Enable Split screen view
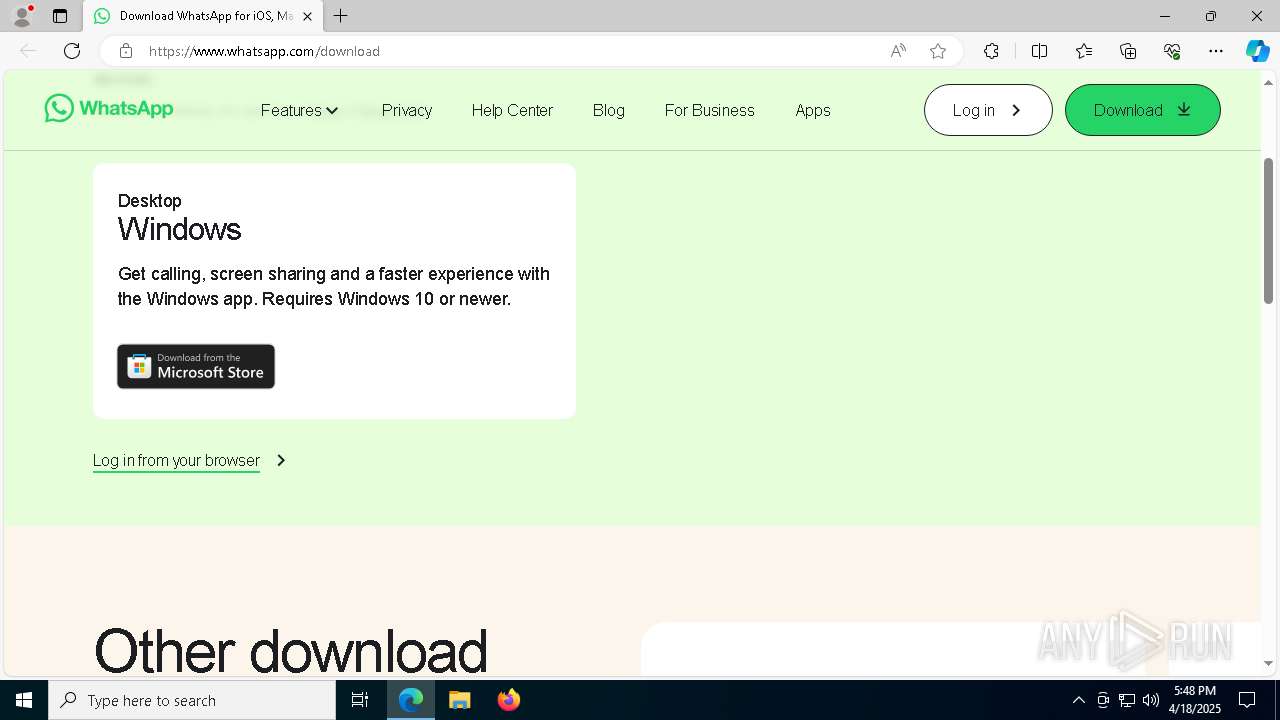Viewport: 1280px width, 720px height. tap(1039, 51)
